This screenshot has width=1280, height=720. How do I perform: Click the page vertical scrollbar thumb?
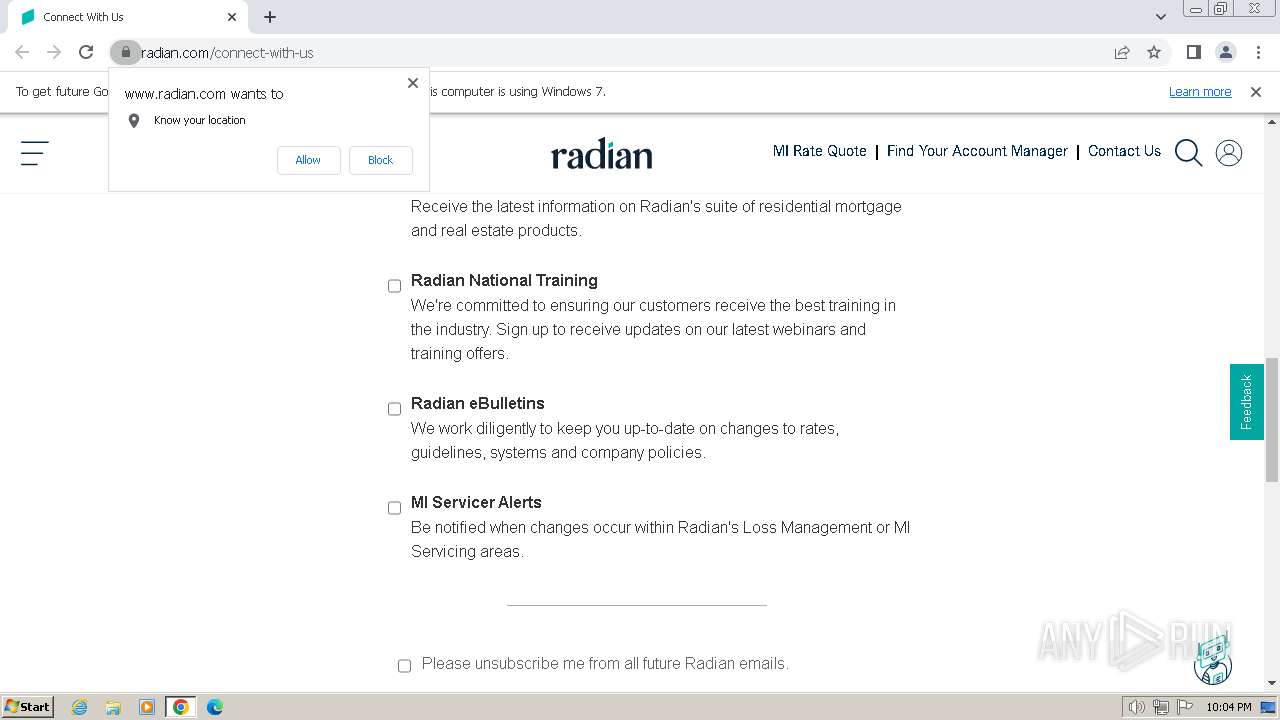coord(1272,420)
